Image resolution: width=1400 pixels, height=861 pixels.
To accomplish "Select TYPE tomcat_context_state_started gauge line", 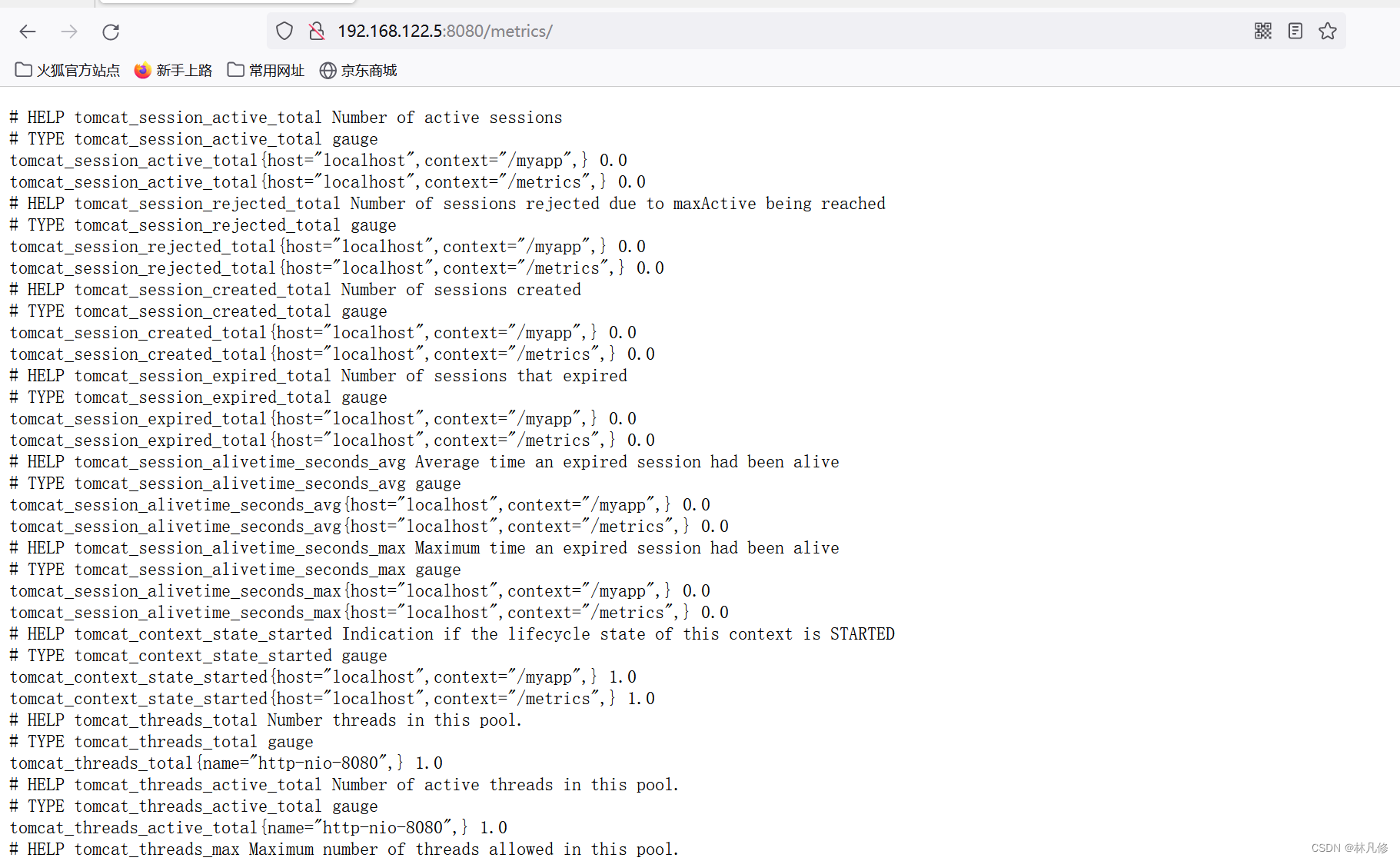I will click(x=198, y=656).
